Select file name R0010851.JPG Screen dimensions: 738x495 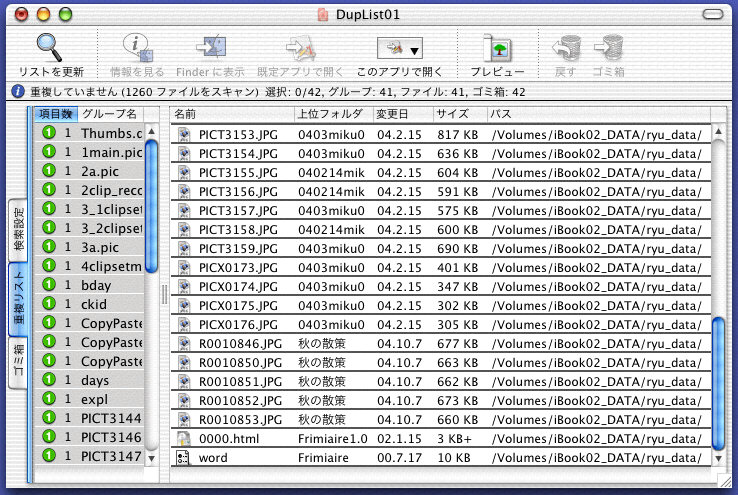(240, 382)
